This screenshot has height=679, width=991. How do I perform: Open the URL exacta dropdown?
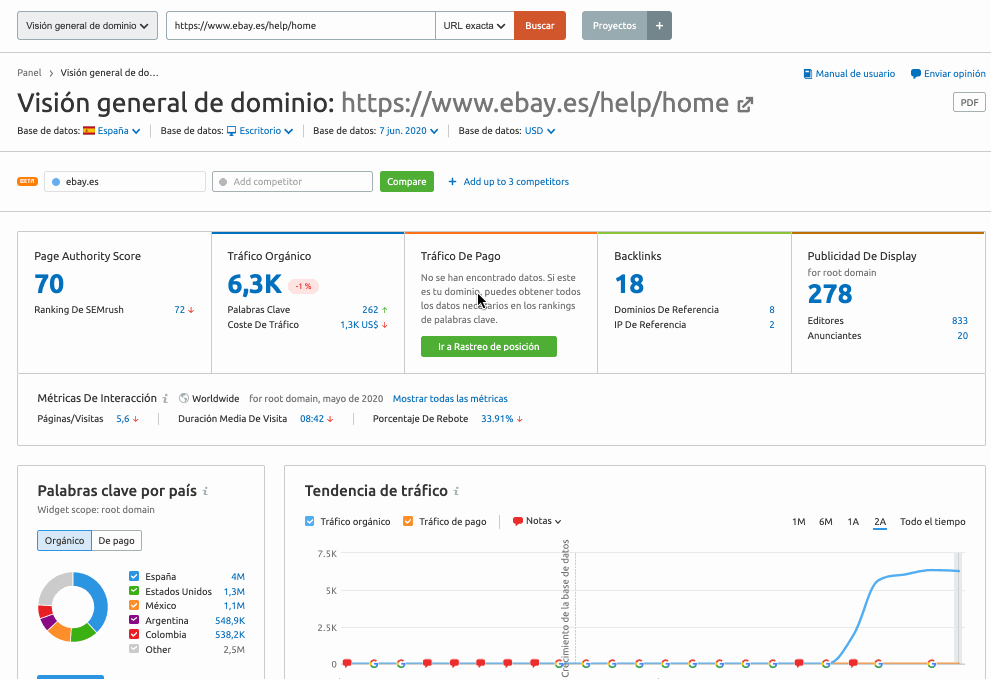(x=474, y=26)
